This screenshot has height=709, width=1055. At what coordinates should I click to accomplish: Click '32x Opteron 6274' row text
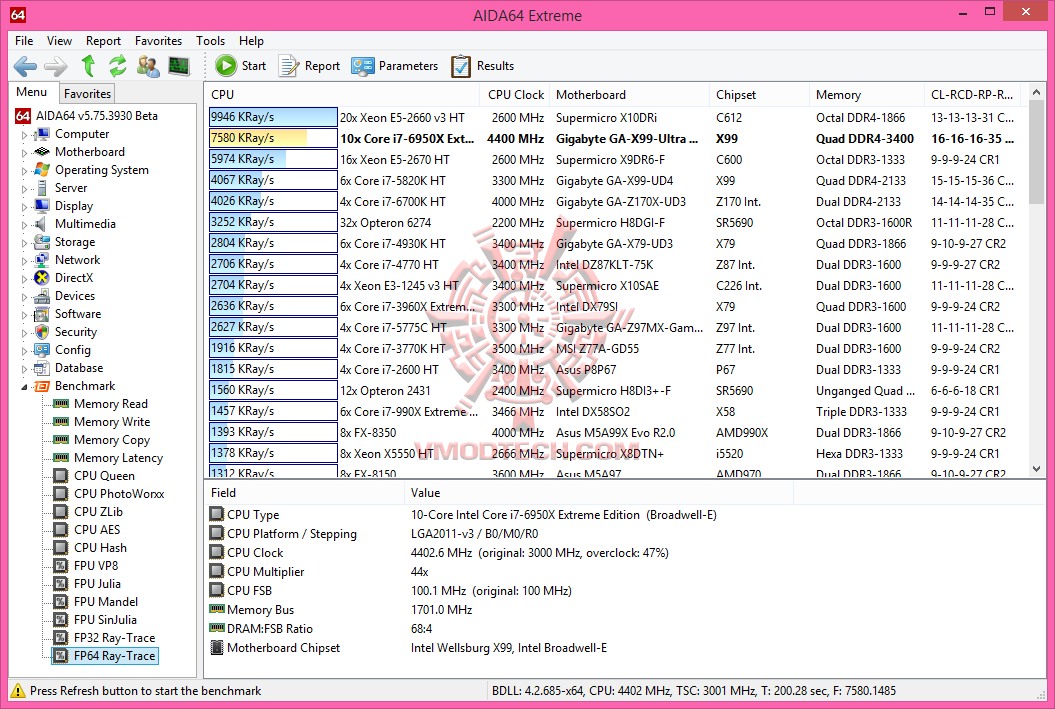[386, 223]
